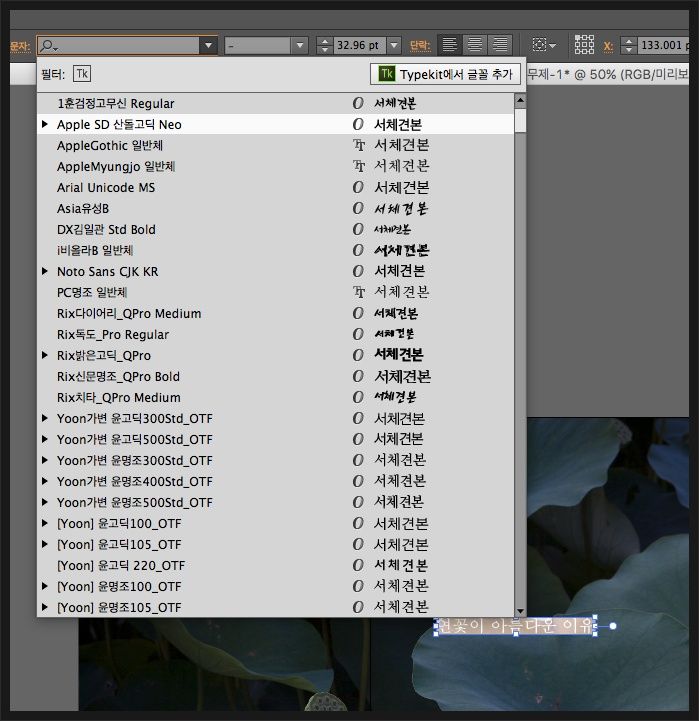Select DX김일관 Std Bold font
This screenshot has height=721, width=699.
[x=275, y=229]
